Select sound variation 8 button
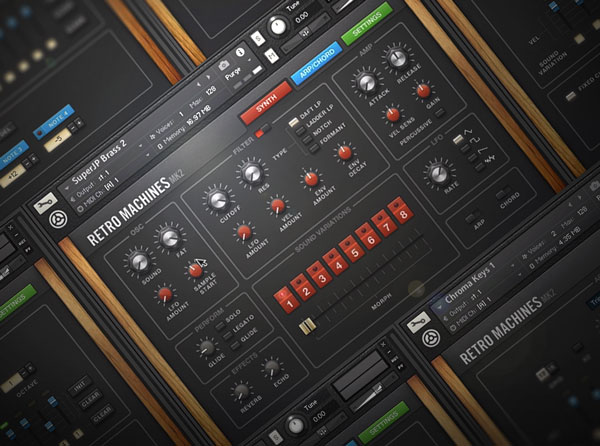This screenshot has height=446, width=600. pyautogui.click(x=402, y=213)
